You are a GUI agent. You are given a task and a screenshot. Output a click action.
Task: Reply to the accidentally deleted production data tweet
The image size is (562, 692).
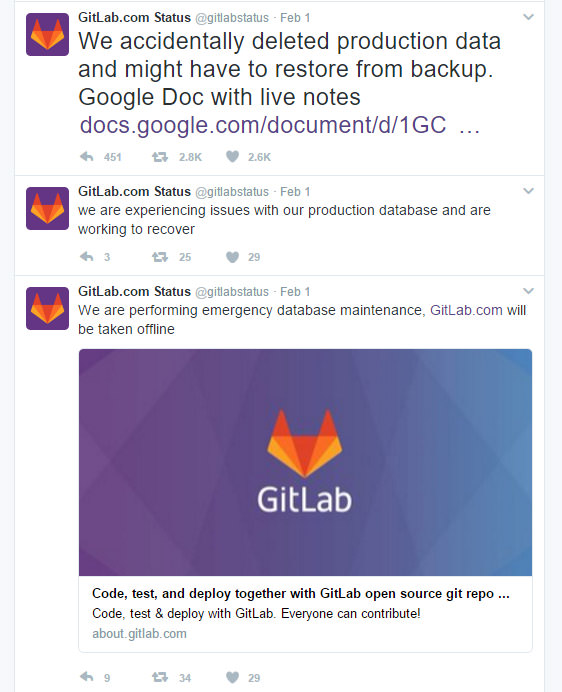point(87,157)
